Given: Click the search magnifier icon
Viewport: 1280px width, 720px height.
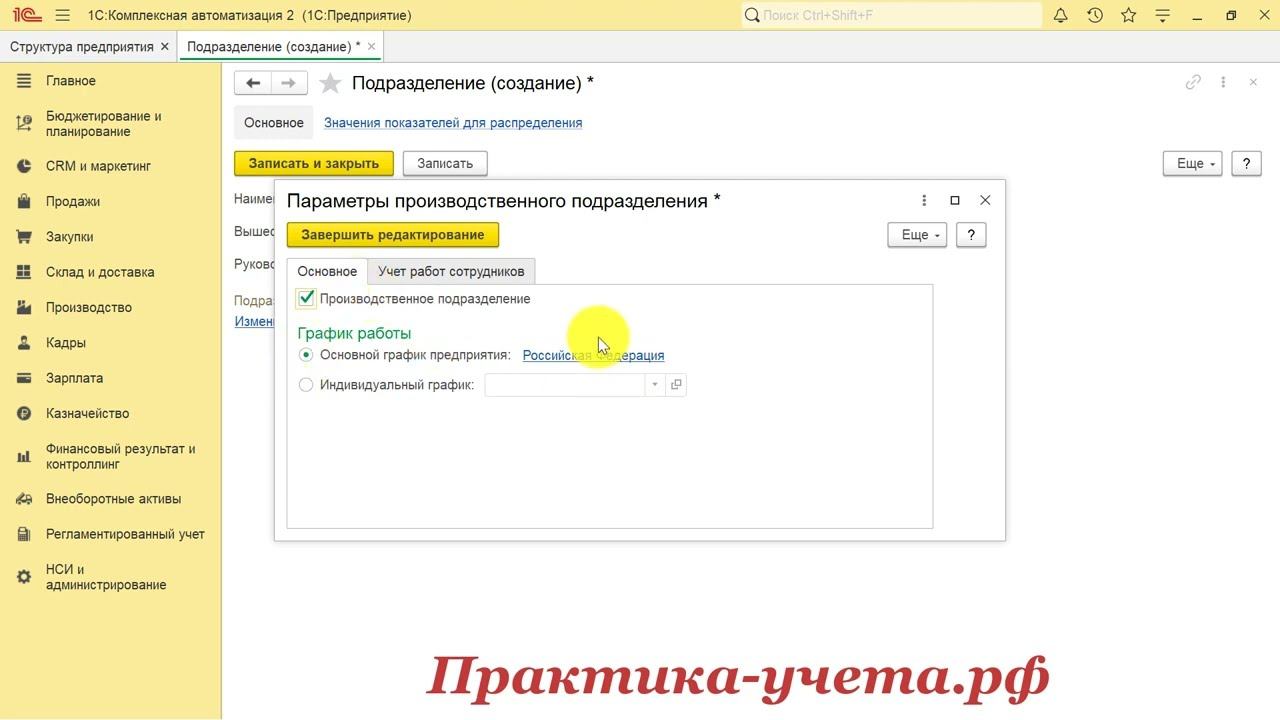Looking at the screenshot, I should pyautogui.click(x=752, y=15).
